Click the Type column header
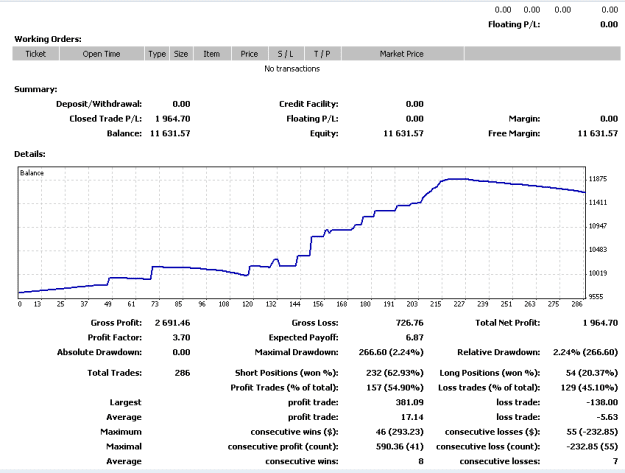The image size is (625, 473). pyautogui.click(x=157, y=54)
